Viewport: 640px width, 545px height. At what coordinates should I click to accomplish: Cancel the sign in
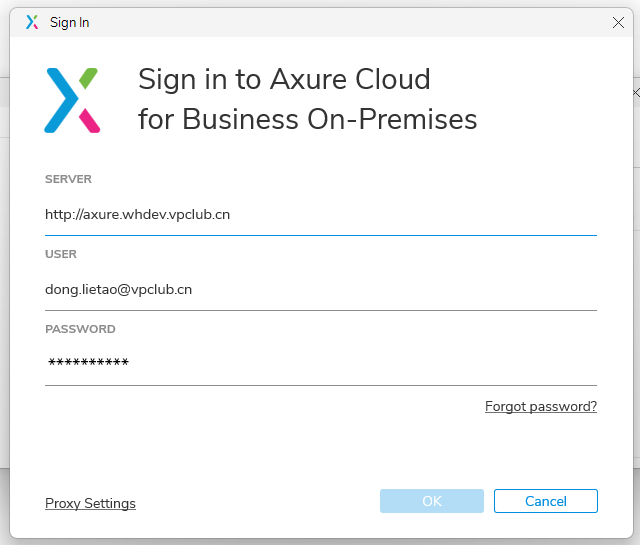tap(545, 501)
